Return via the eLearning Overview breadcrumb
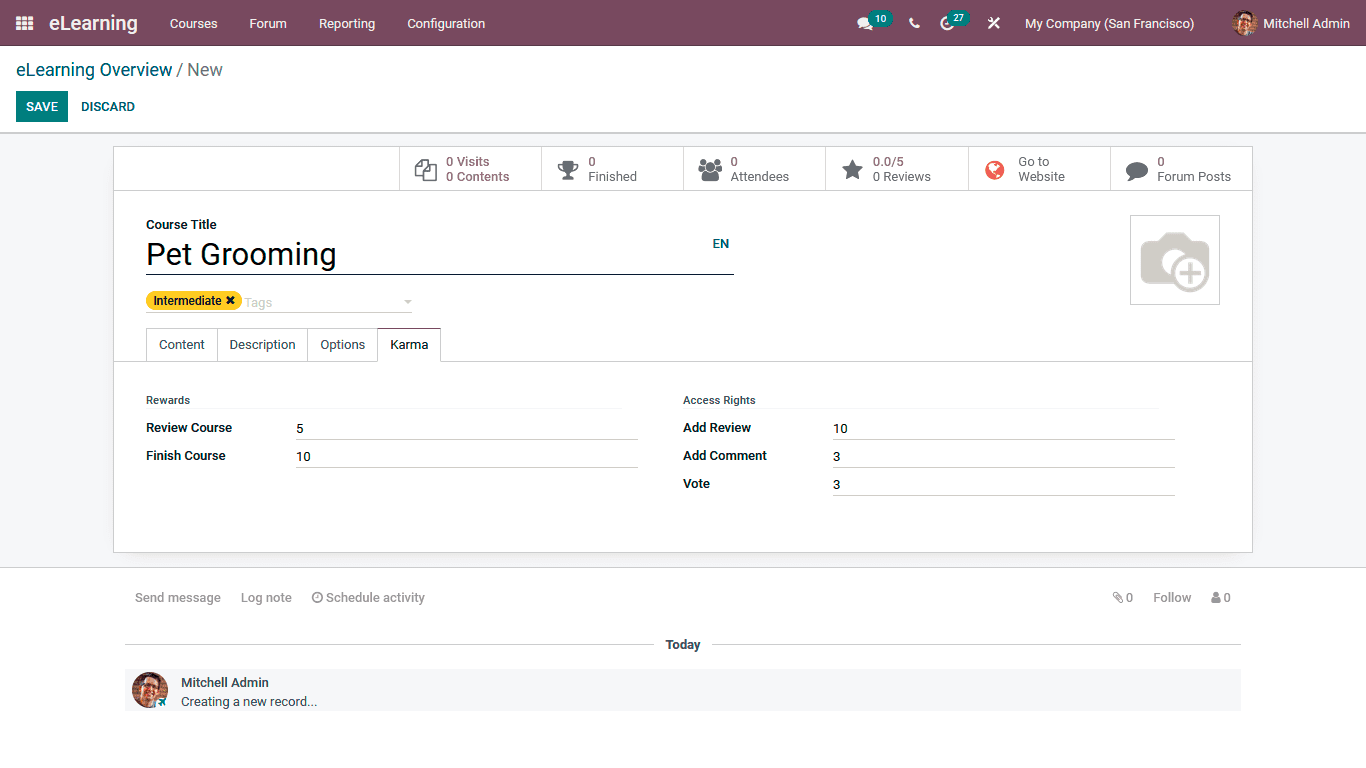This screenshot has height=768, width=1366. (x=94, y=70)
